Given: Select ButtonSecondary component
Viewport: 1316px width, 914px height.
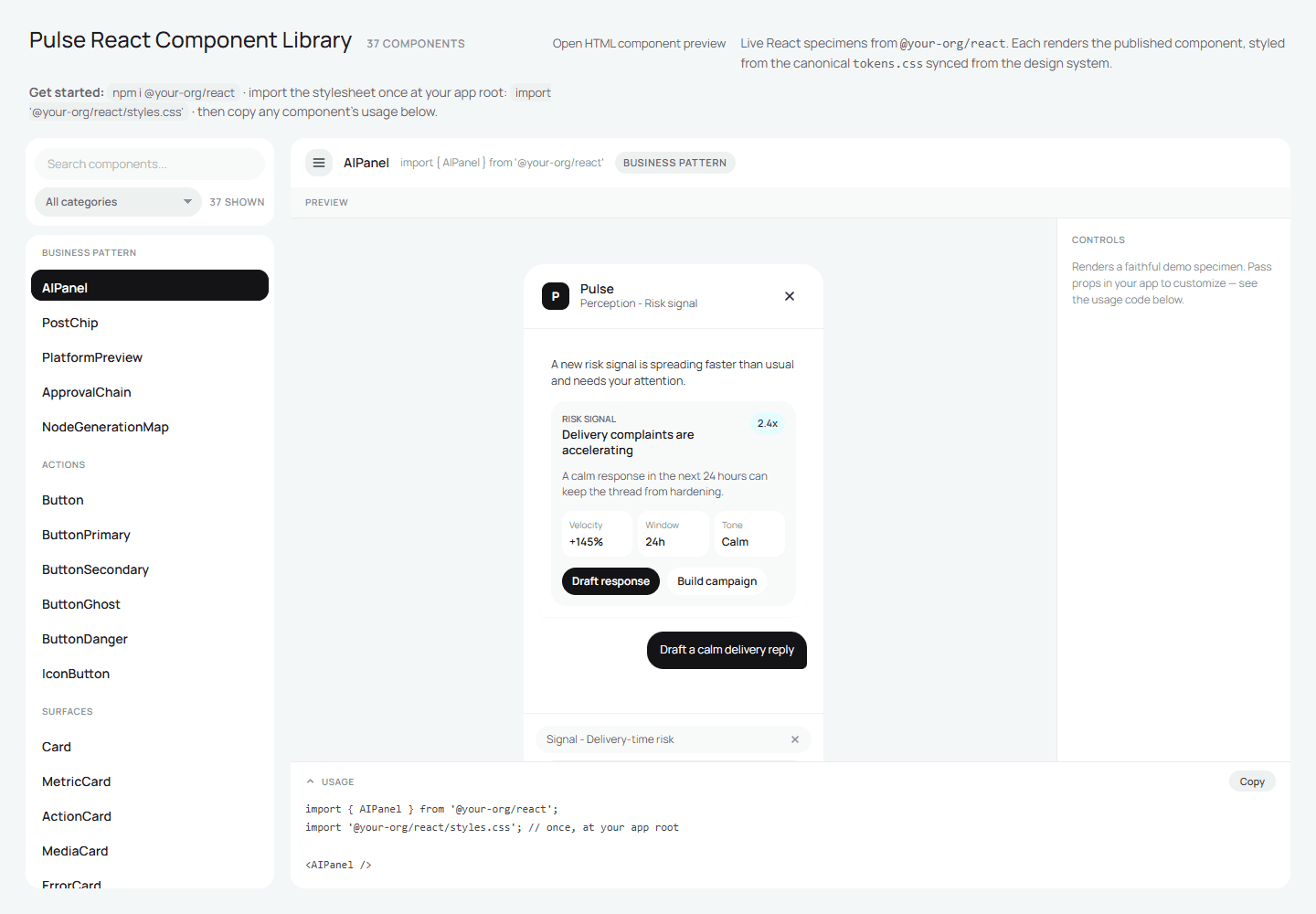Looking at the screenshot, I should [150, 569].
